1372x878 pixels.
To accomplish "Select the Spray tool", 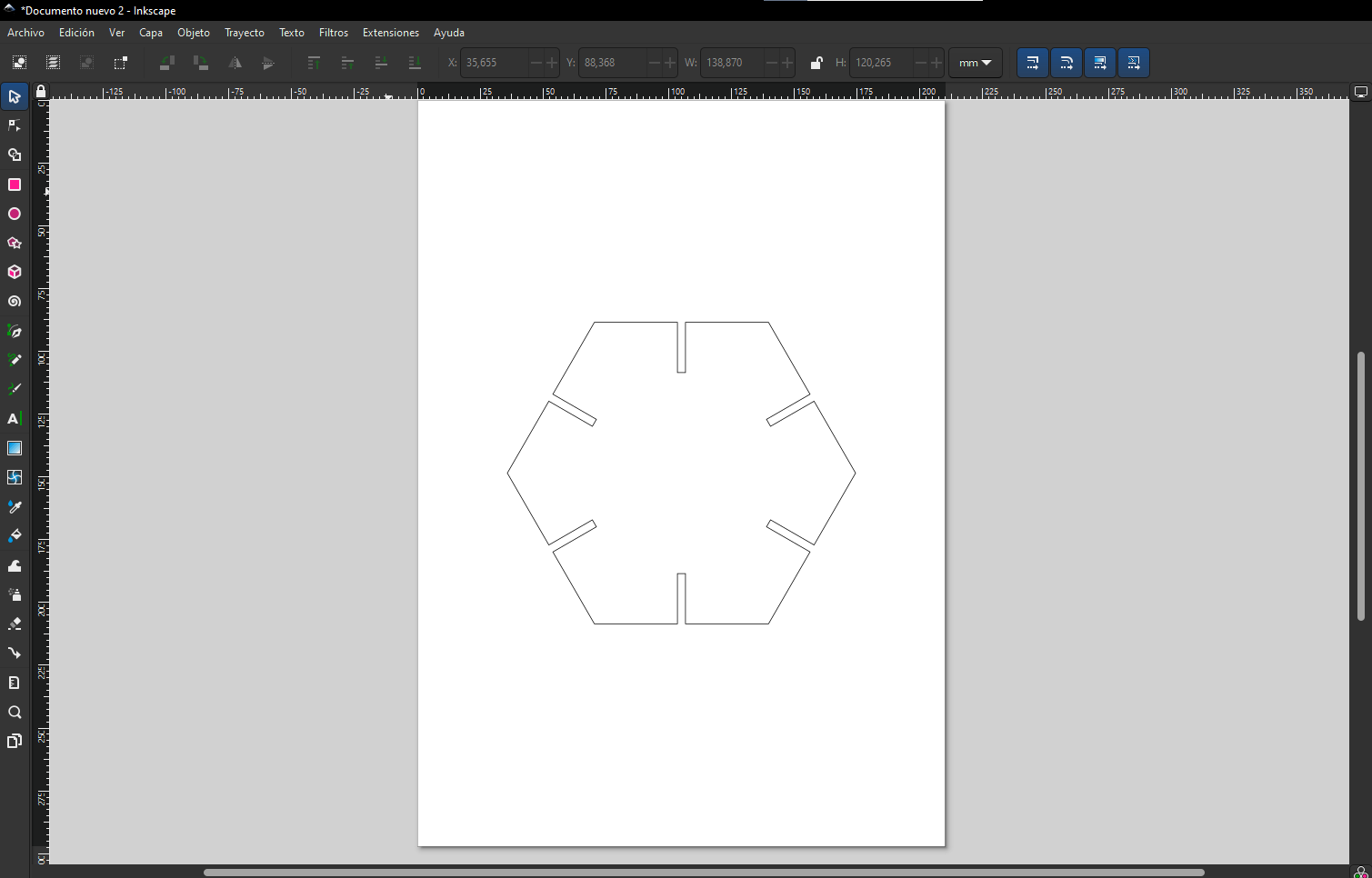I will [15, 594].
